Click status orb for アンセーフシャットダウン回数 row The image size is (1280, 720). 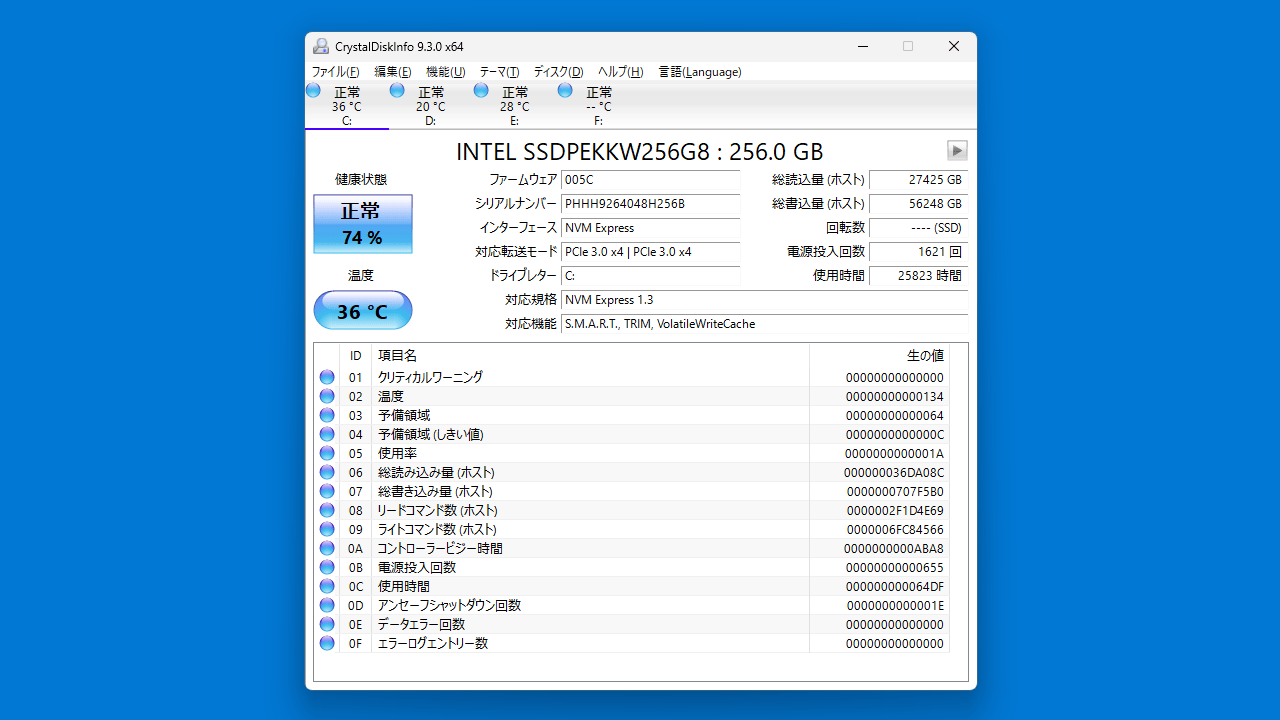click(327, 605)
